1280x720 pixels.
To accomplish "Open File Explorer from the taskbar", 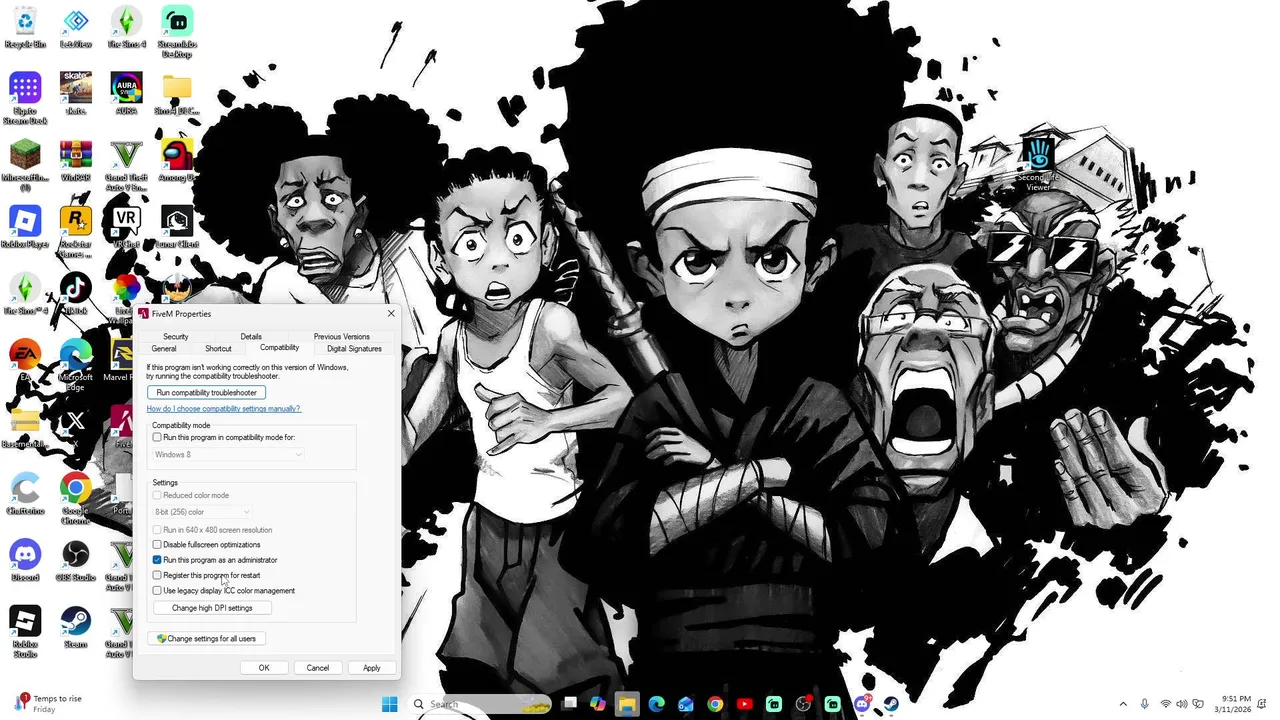I will click(x=627, y=704).
